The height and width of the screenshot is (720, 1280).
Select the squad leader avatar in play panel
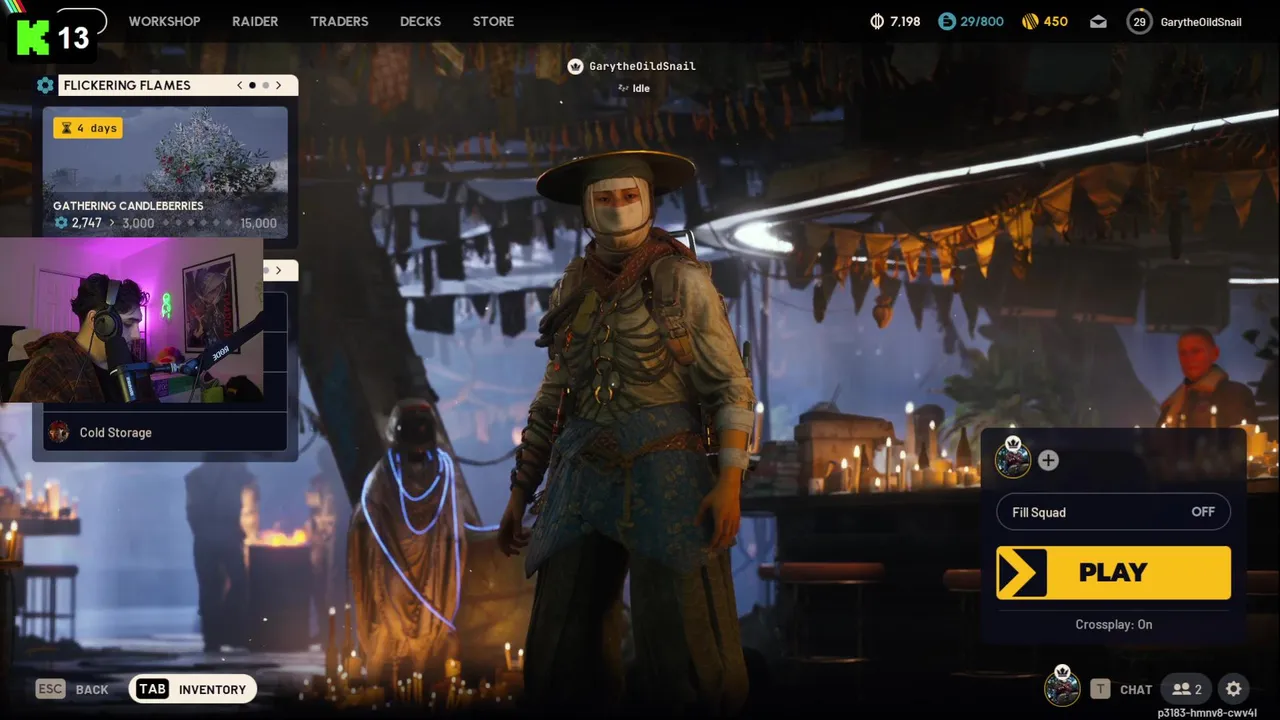(x=1013, y=459)
